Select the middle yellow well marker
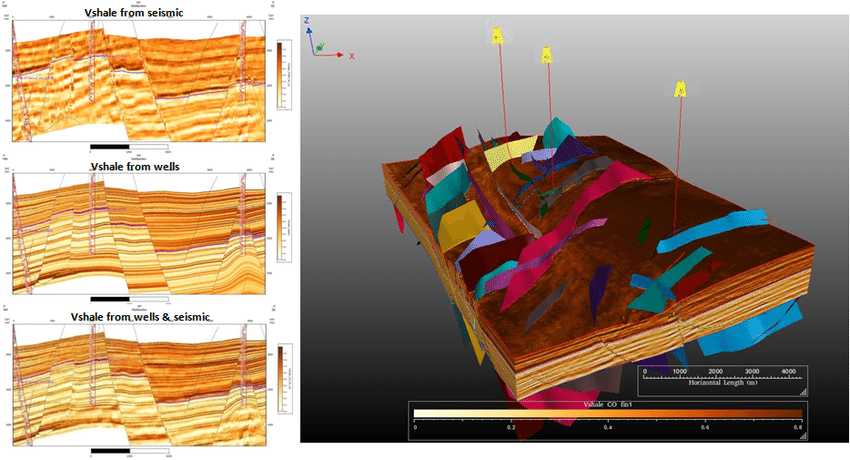This screenshot has height=460, width=850. pyautogui.click(x=546, y=55)
